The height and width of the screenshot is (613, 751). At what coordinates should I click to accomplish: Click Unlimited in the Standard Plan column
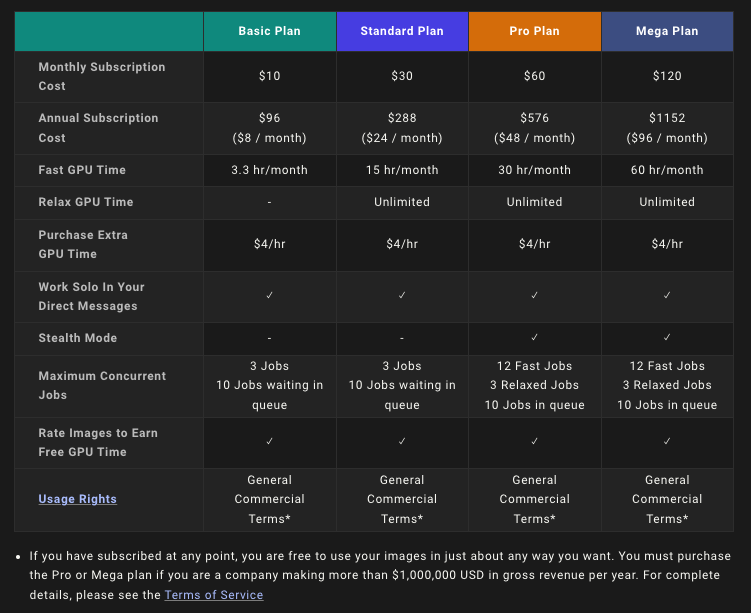point(402,202)
